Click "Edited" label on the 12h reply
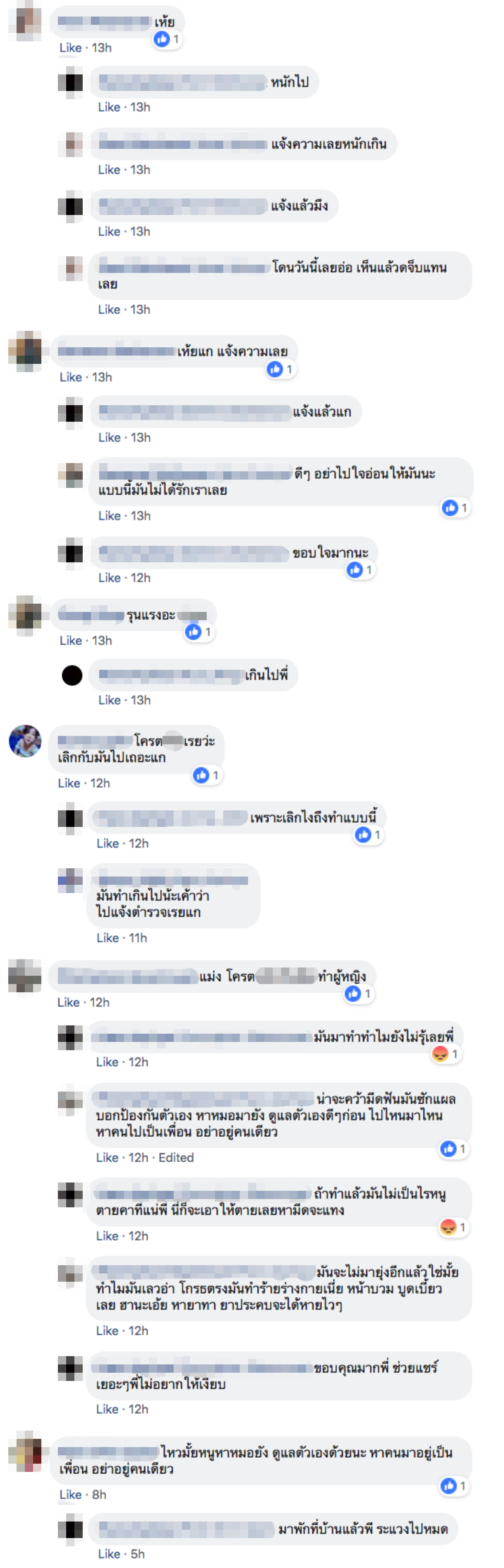Image resolution: width=504 pixels, height=1568 pixels. pos(176,1158)
